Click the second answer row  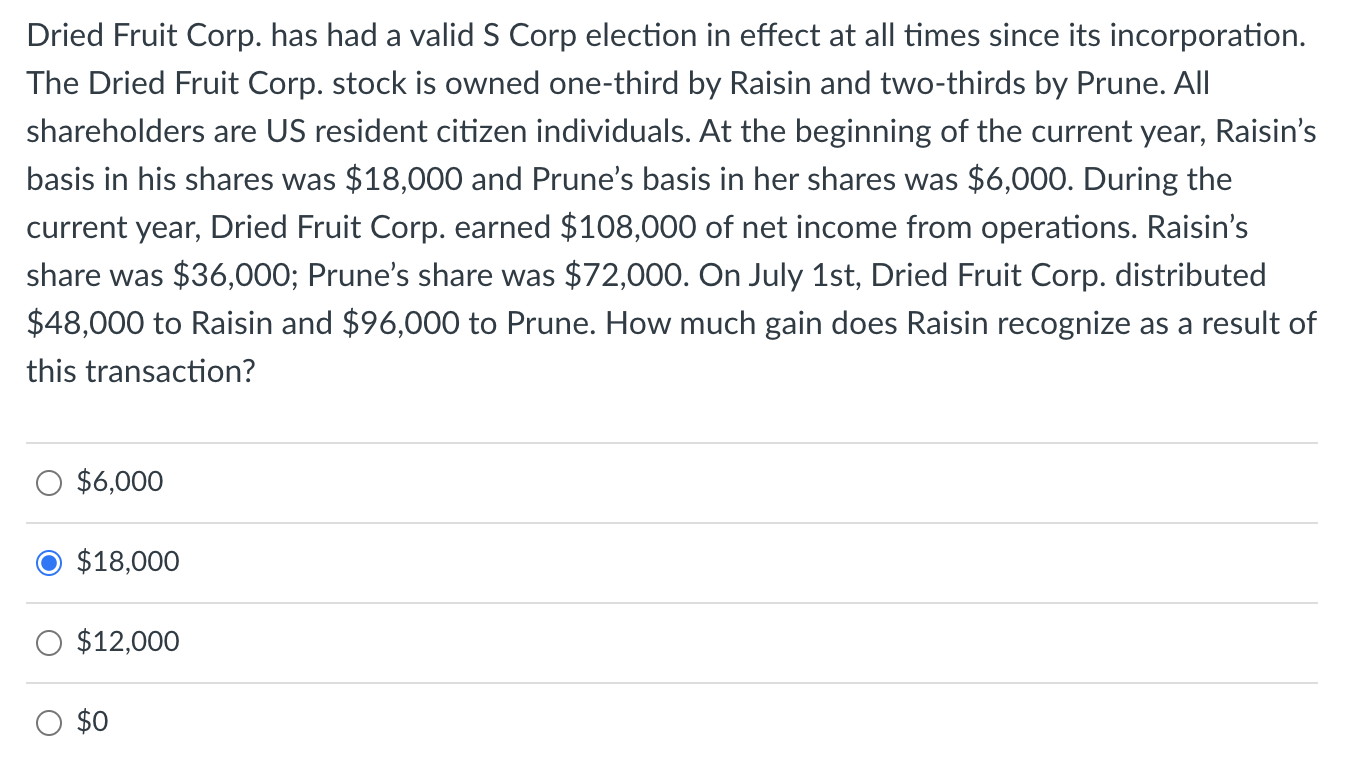point(400,562)
